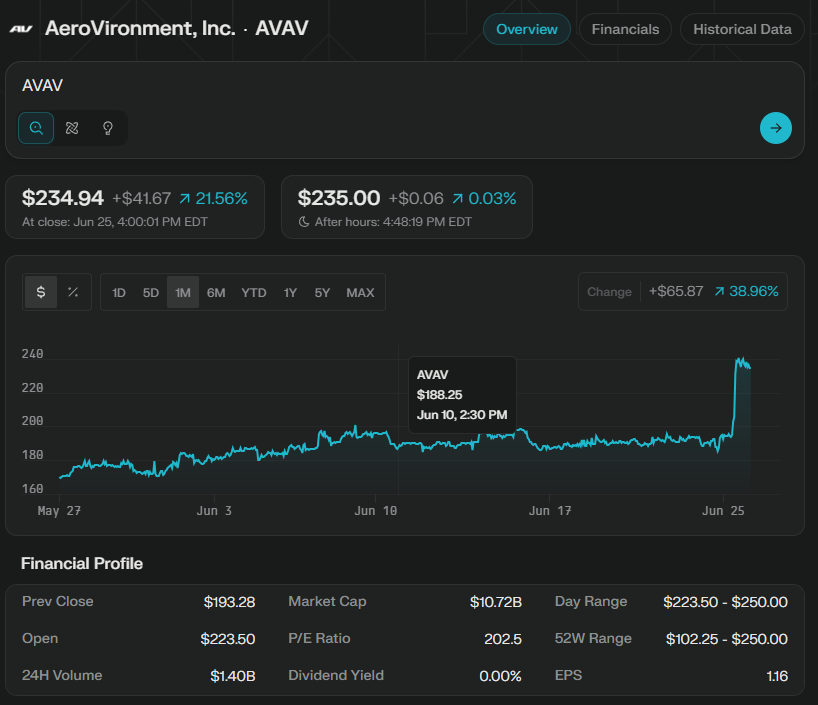
Task: Click the chart tooltip showing $188.25
Action: click(462, 395)
